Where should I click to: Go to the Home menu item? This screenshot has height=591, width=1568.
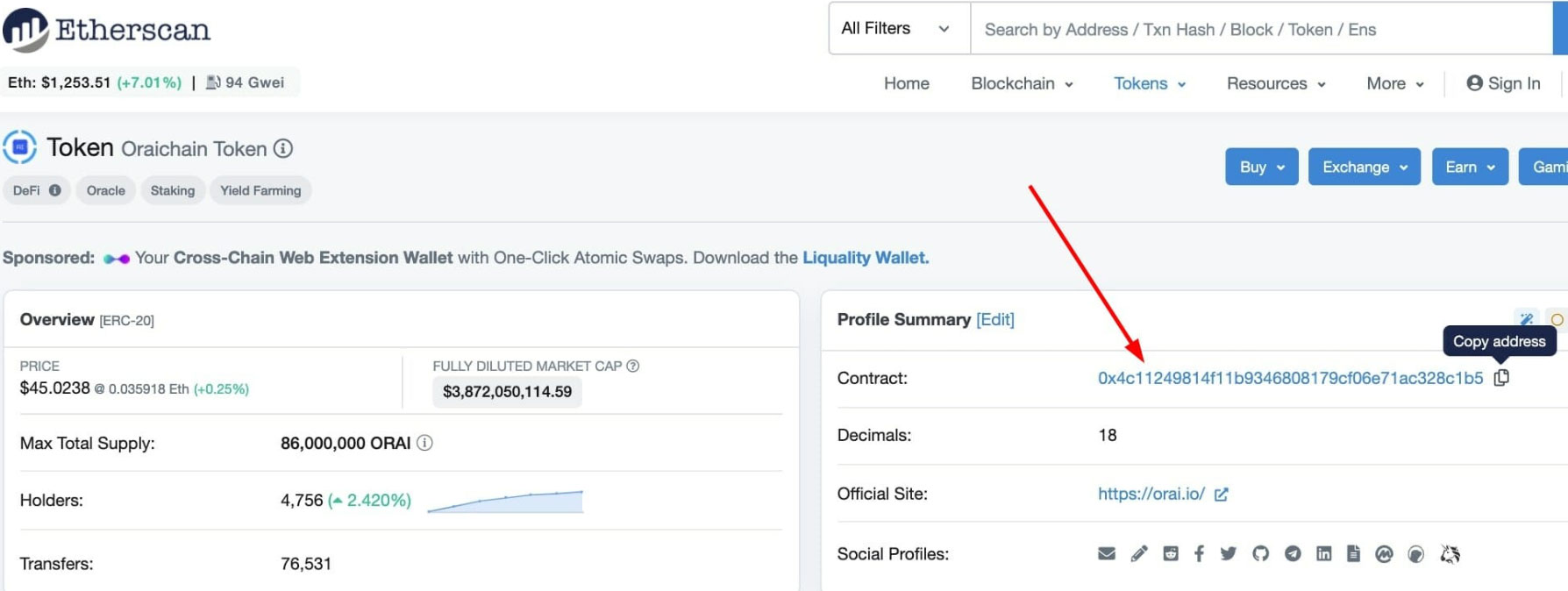[x=907, y=83]
